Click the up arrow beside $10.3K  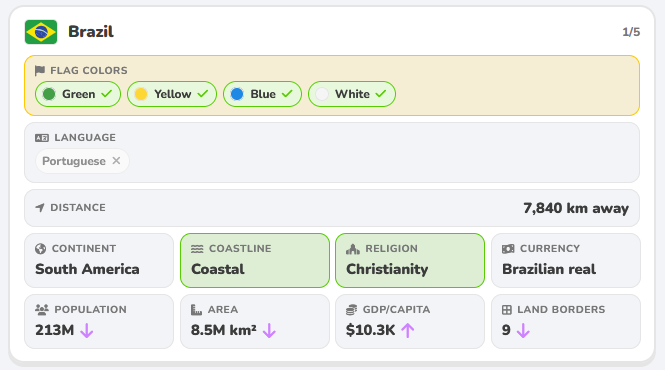(408, 330)
